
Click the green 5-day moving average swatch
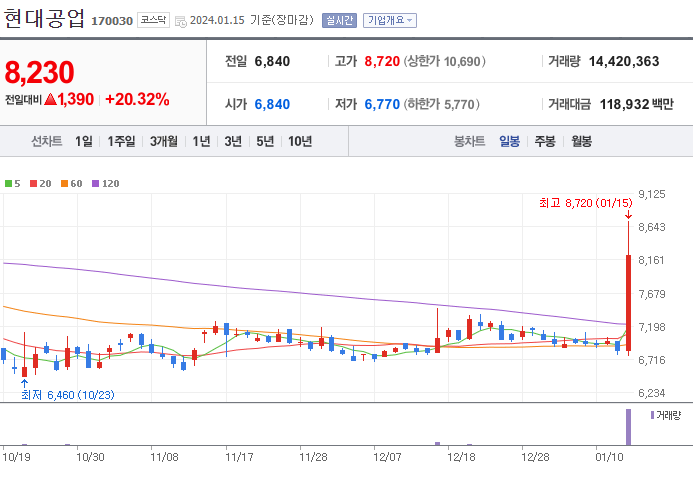tap(8, 183)
